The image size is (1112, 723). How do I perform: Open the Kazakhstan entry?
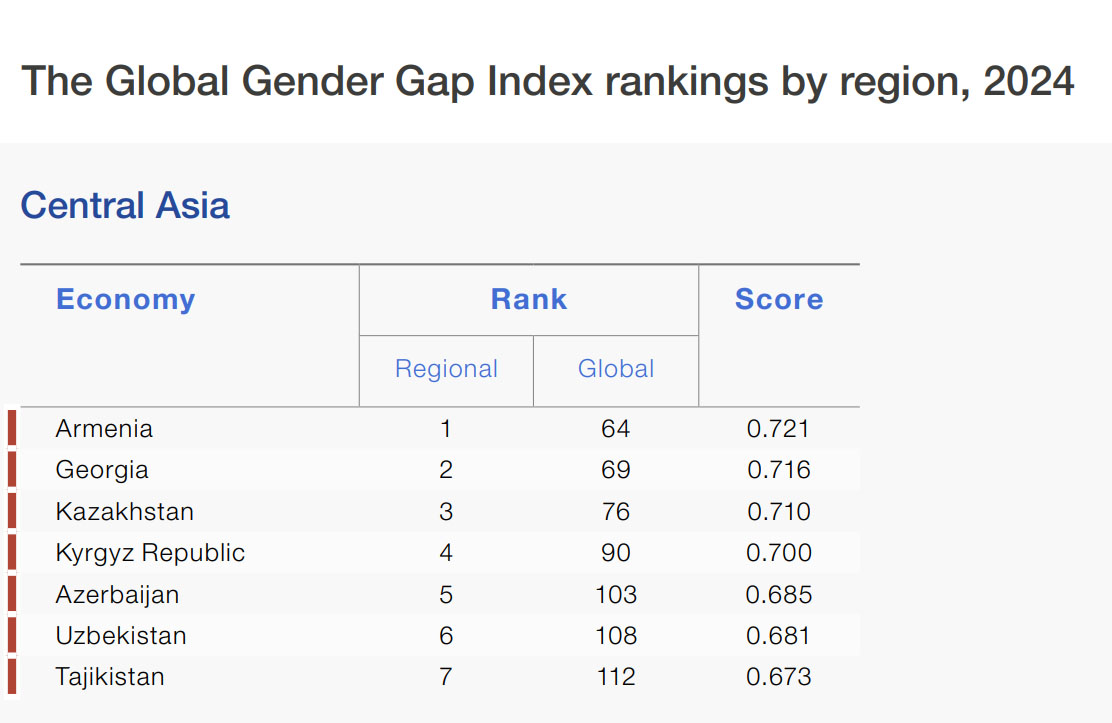pos(125,512)
